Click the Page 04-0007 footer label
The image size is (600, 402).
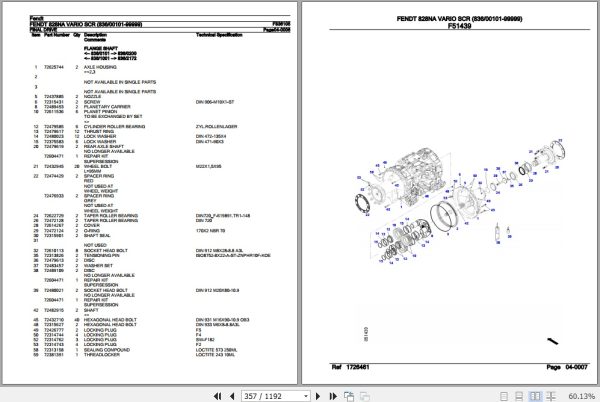tap(567, 367)
